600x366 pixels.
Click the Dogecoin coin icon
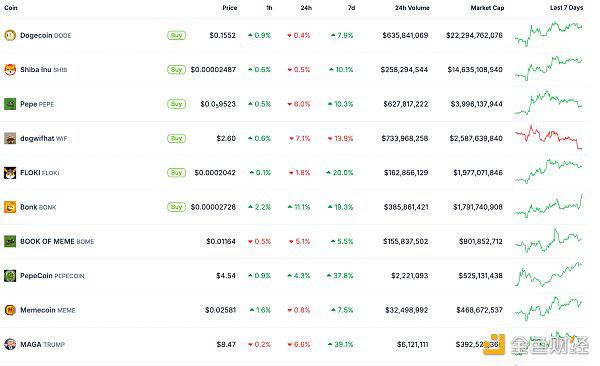tap(10, 35)
